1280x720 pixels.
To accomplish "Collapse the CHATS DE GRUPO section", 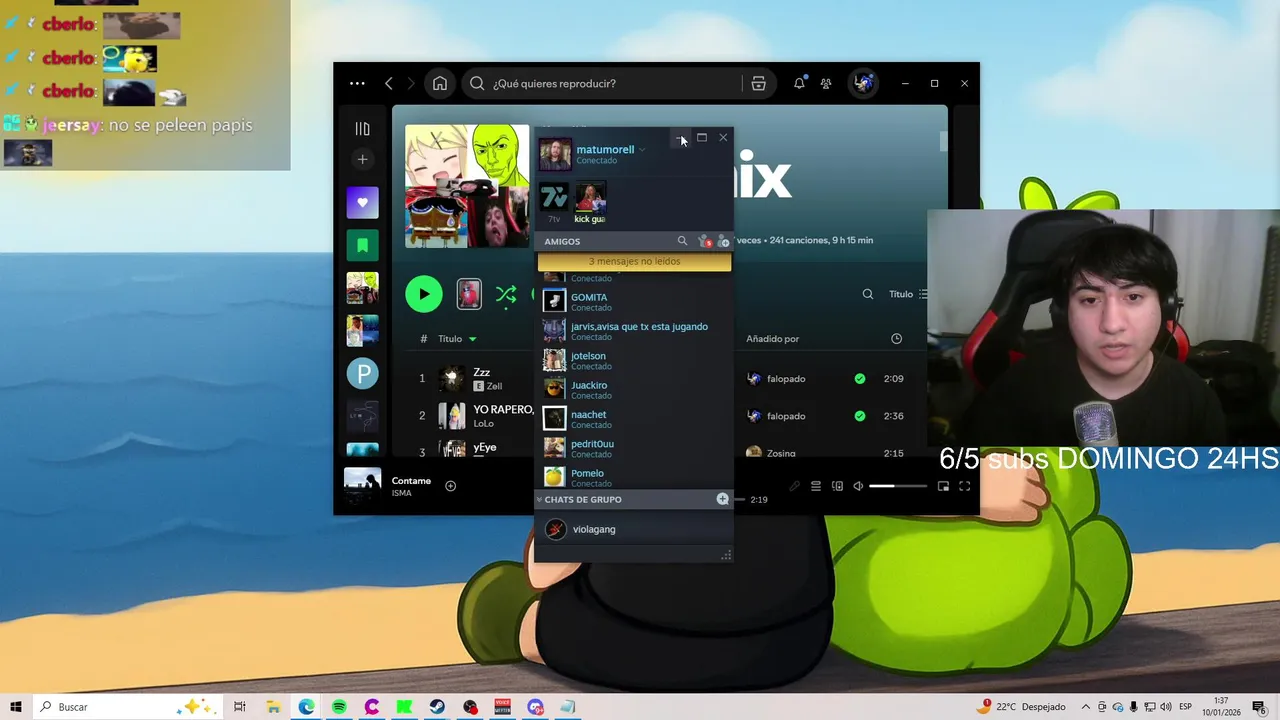I will point(540,499).
